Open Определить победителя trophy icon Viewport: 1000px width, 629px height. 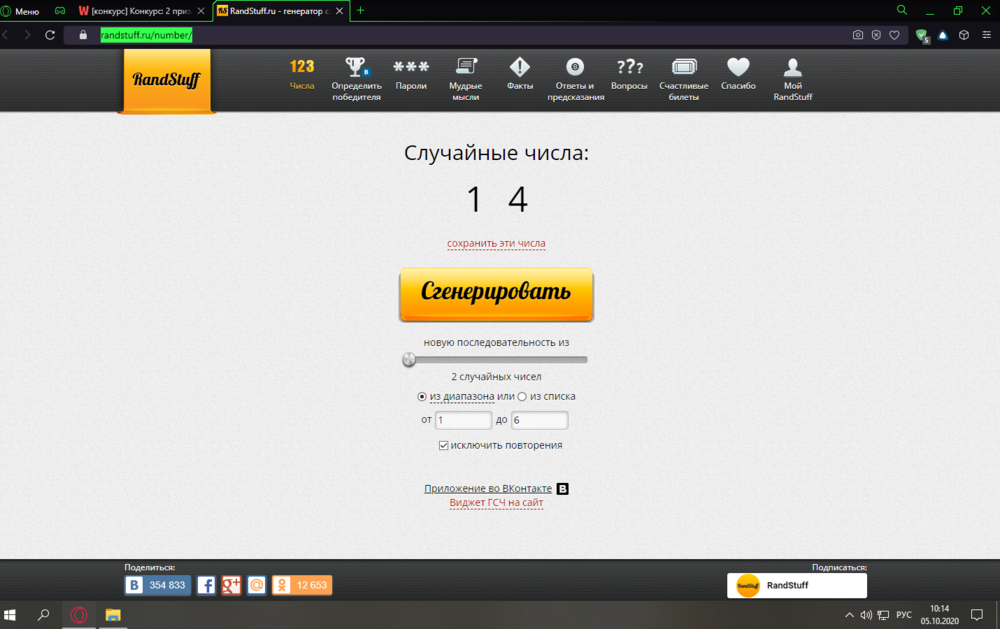tap(356, 68)
